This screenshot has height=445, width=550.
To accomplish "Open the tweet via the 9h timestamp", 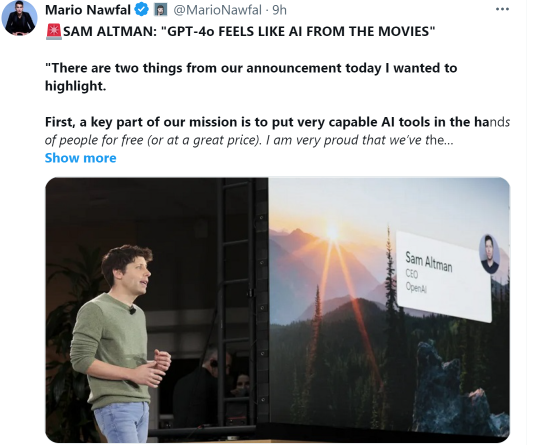I will coord(279,10).
